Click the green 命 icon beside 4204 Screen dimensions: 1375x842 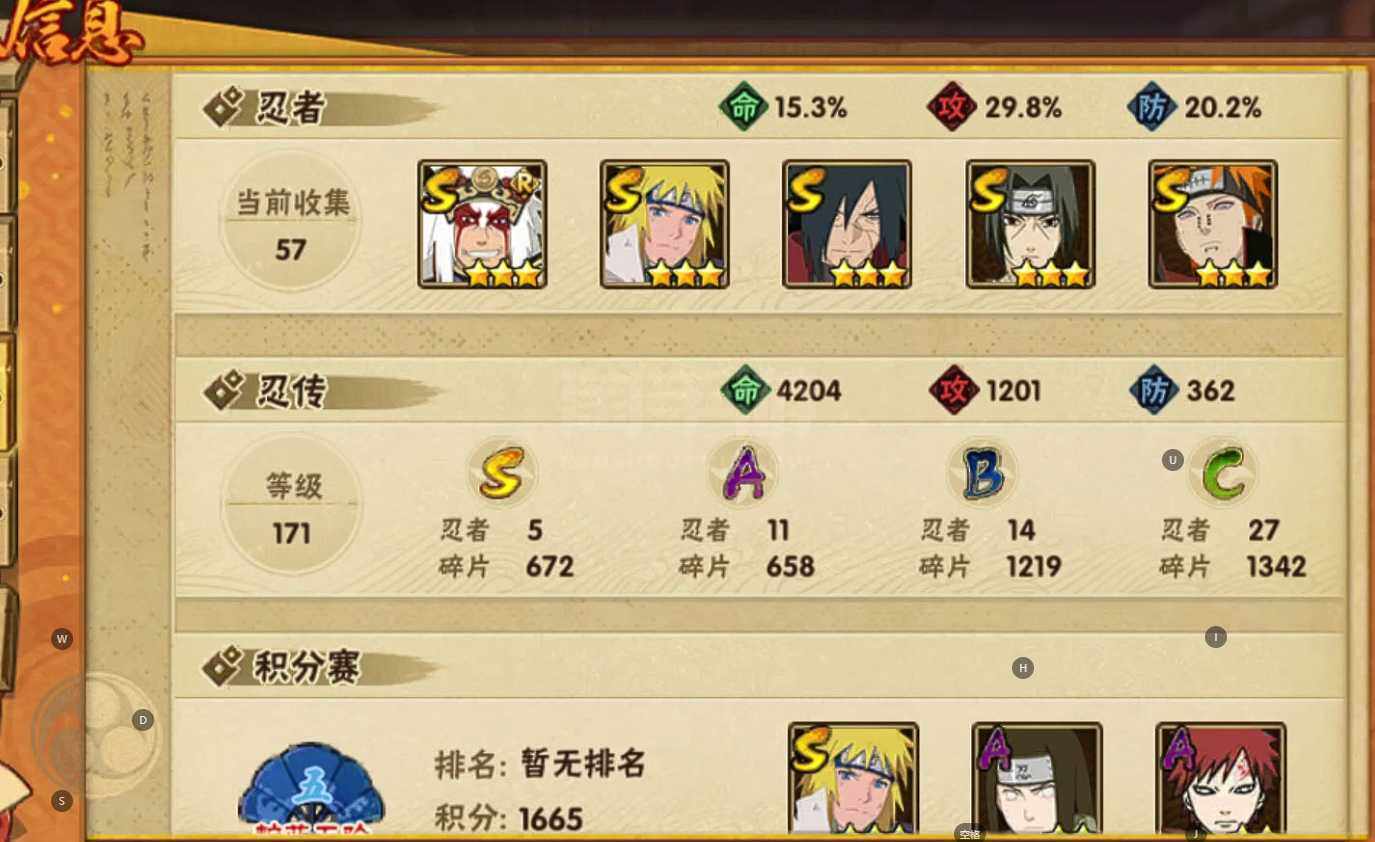[x=745, y=391]
